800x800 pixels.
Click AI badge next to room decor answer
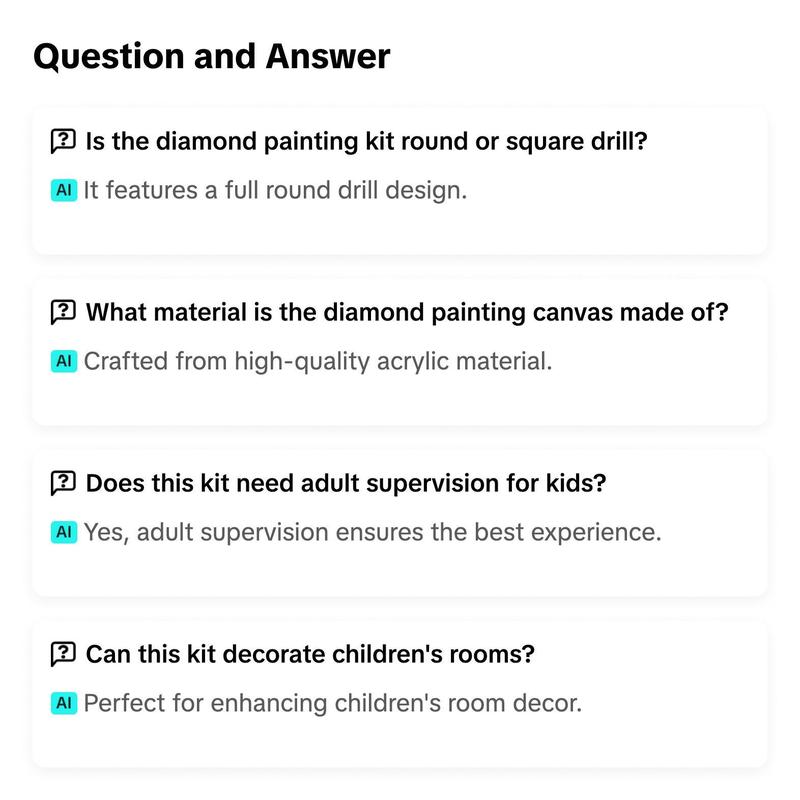point(64,703)
